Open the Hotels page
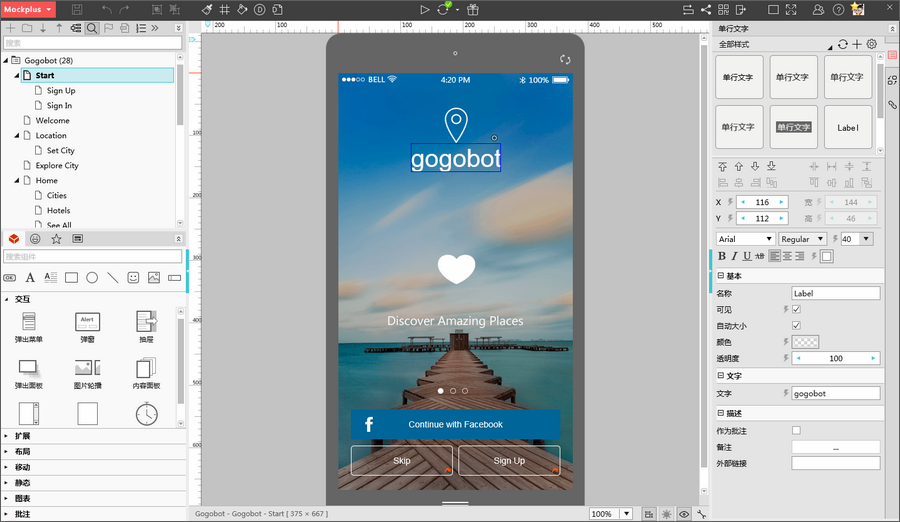 click(x=59, y=210)
